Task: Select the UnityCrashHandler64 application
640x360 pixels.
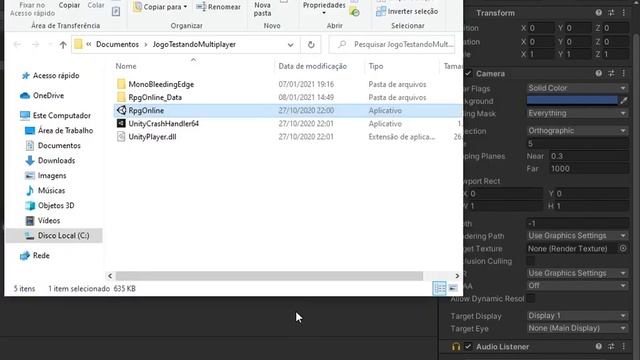Action: (x=163, y=124)
